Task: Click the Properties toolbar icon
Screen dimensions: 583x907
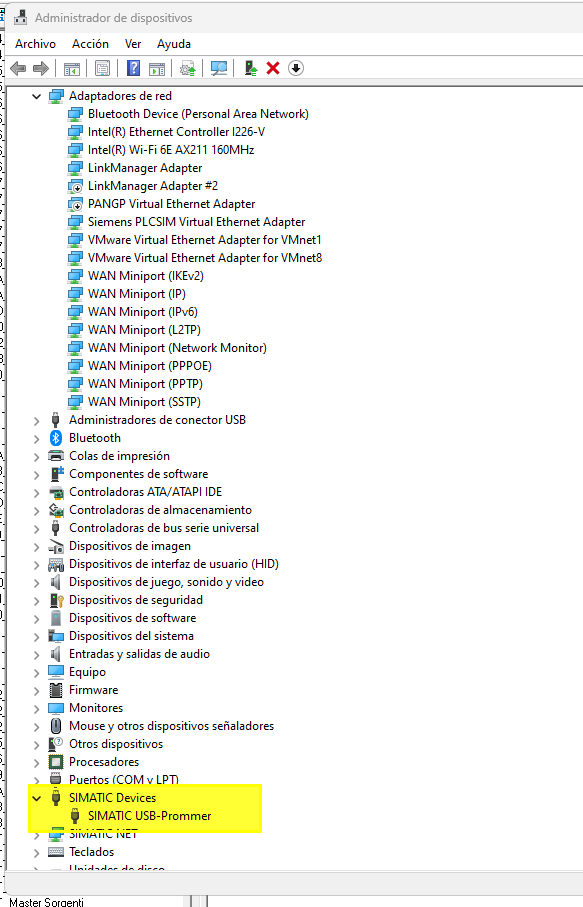Action: pyautogui.click(x=102, y=68)
